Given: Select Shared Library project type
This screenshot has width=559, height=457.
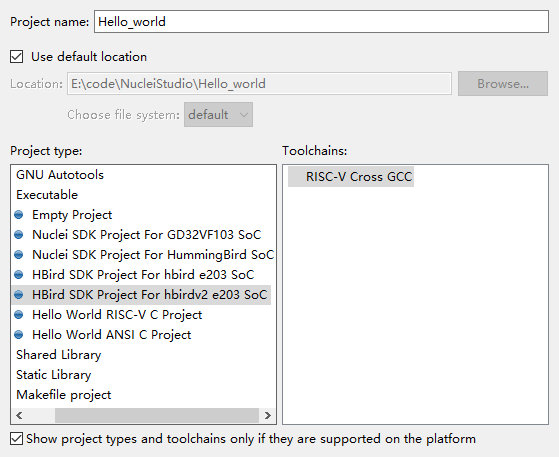Looking at the screenshot, I should click(58, 355).
